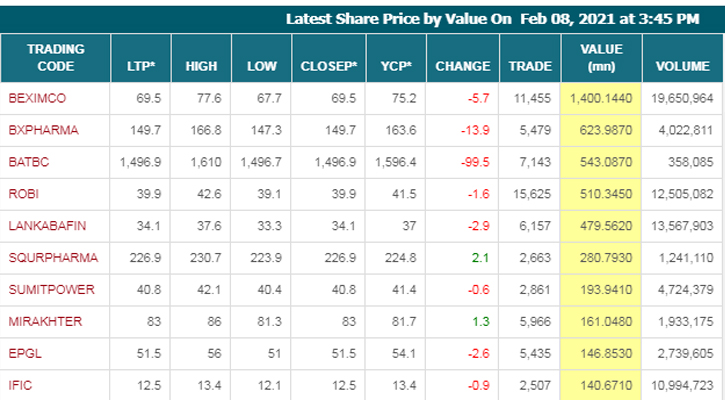725x400 pixels.
Task: Click the IFIC trading code link
Action: [x=20, y=386]
